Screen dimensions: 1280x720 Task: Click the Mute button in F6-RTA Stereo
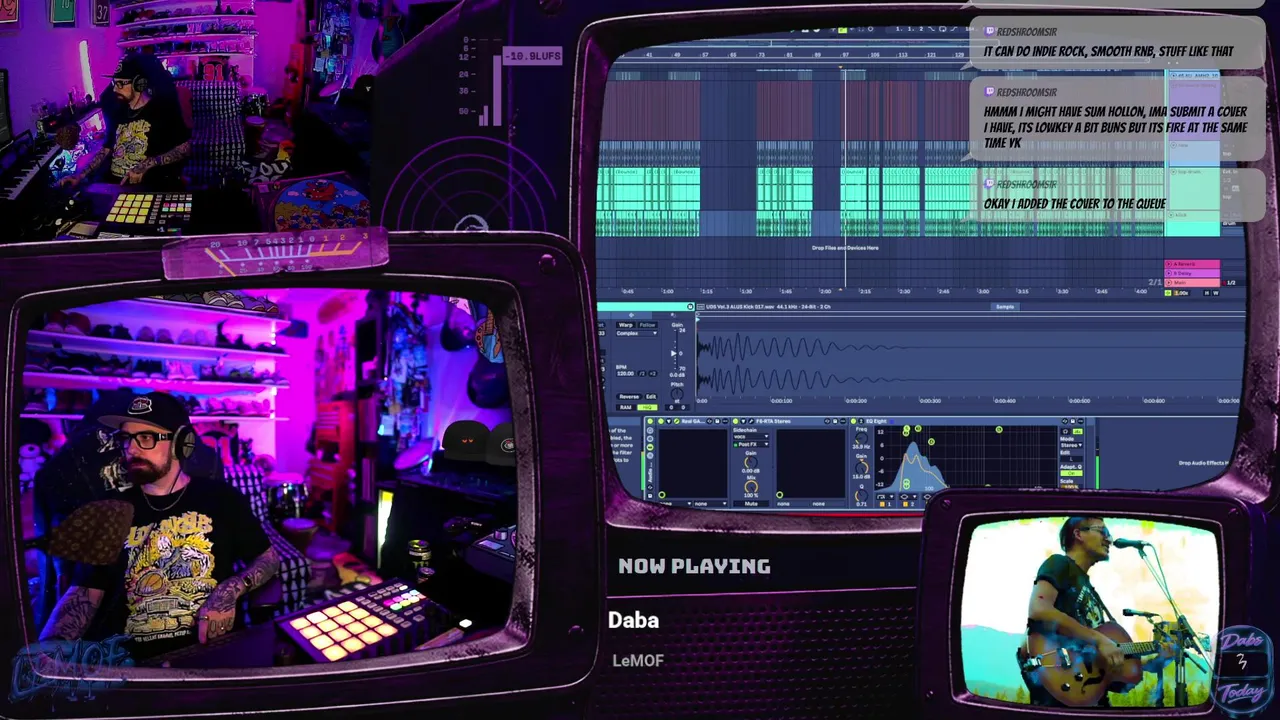click(x=751, y=504)
